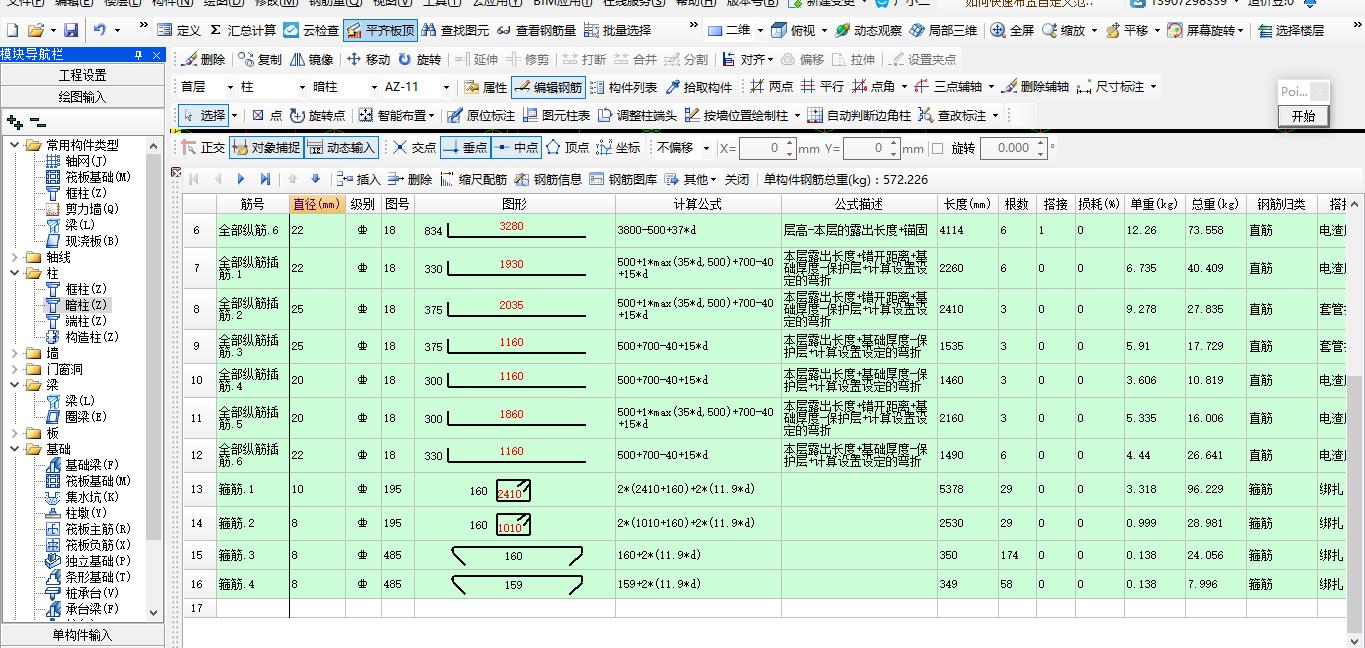Click the 复制 copy tool
Screen dimensions: 1365x648
(x=259, y=60)
